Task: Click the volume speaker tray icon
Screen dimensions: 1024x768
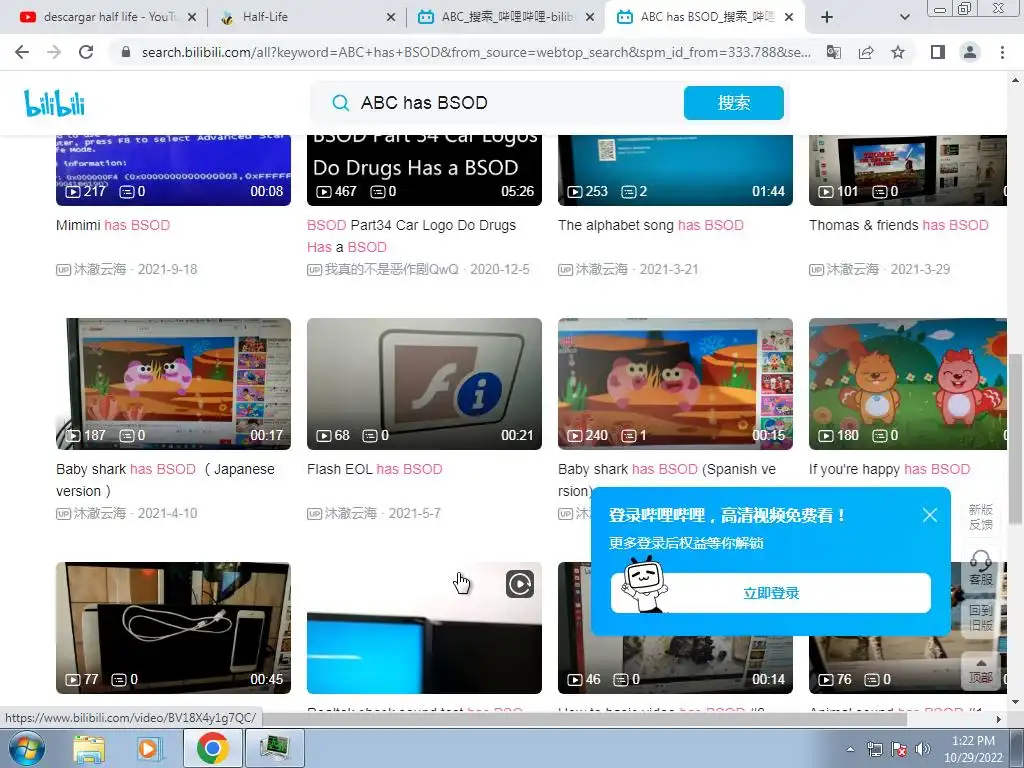Action: point(922,749)
